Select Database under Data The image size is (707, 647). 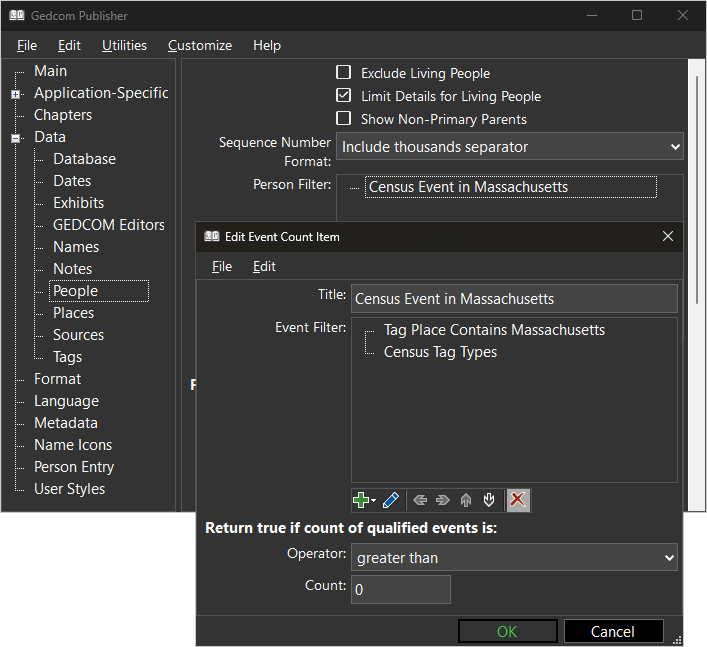tap(84, 159)
